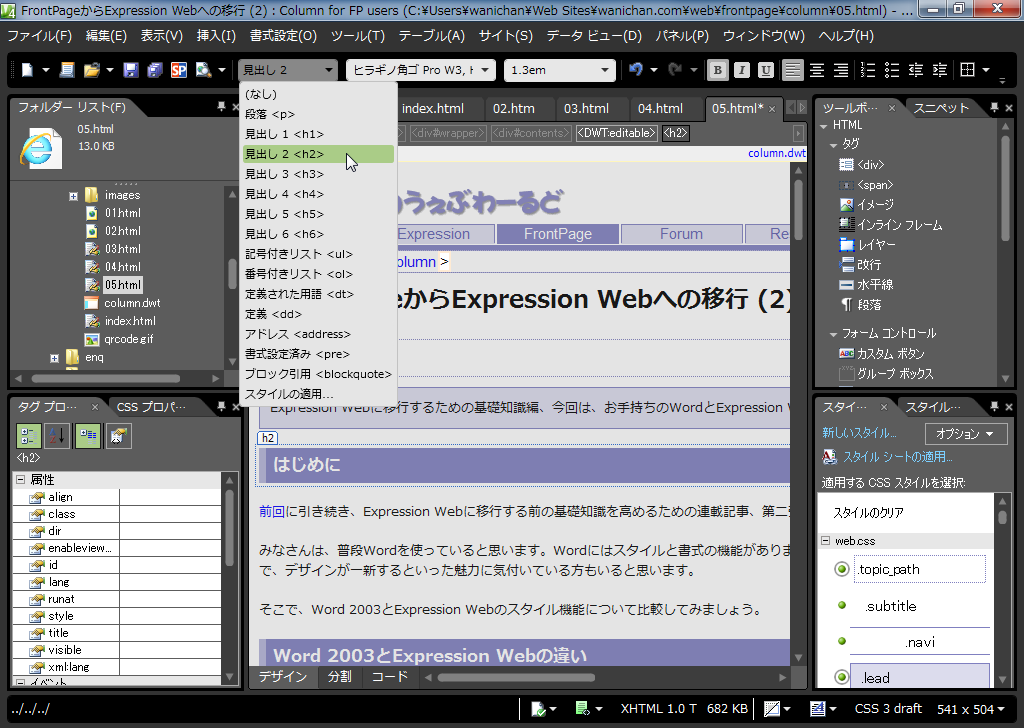Click the Redo arrow icon

pos(675,69)
